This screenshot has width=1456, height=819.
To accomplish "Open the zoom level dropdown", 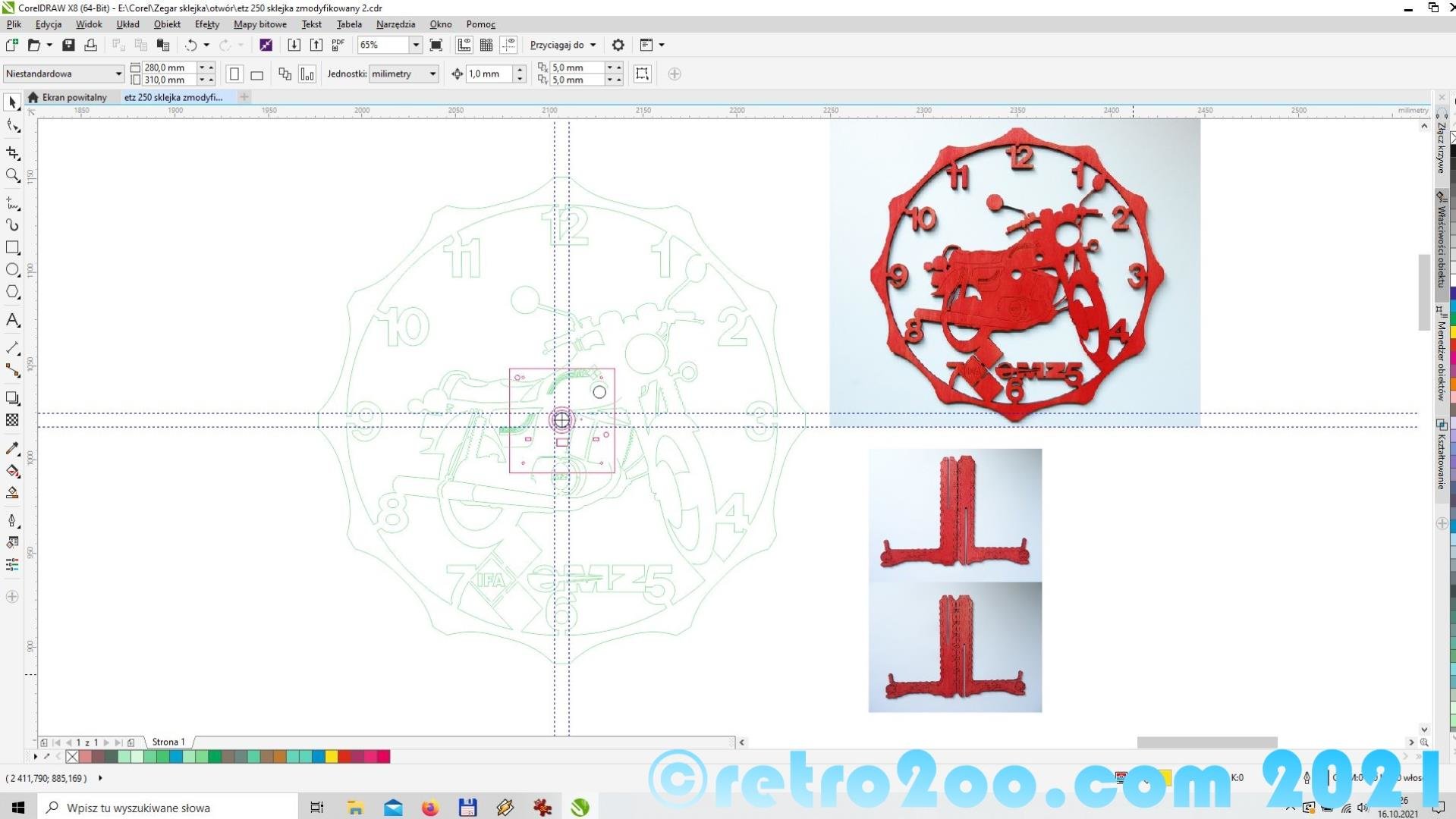I will pyautogui.click(x=415, y=45).
